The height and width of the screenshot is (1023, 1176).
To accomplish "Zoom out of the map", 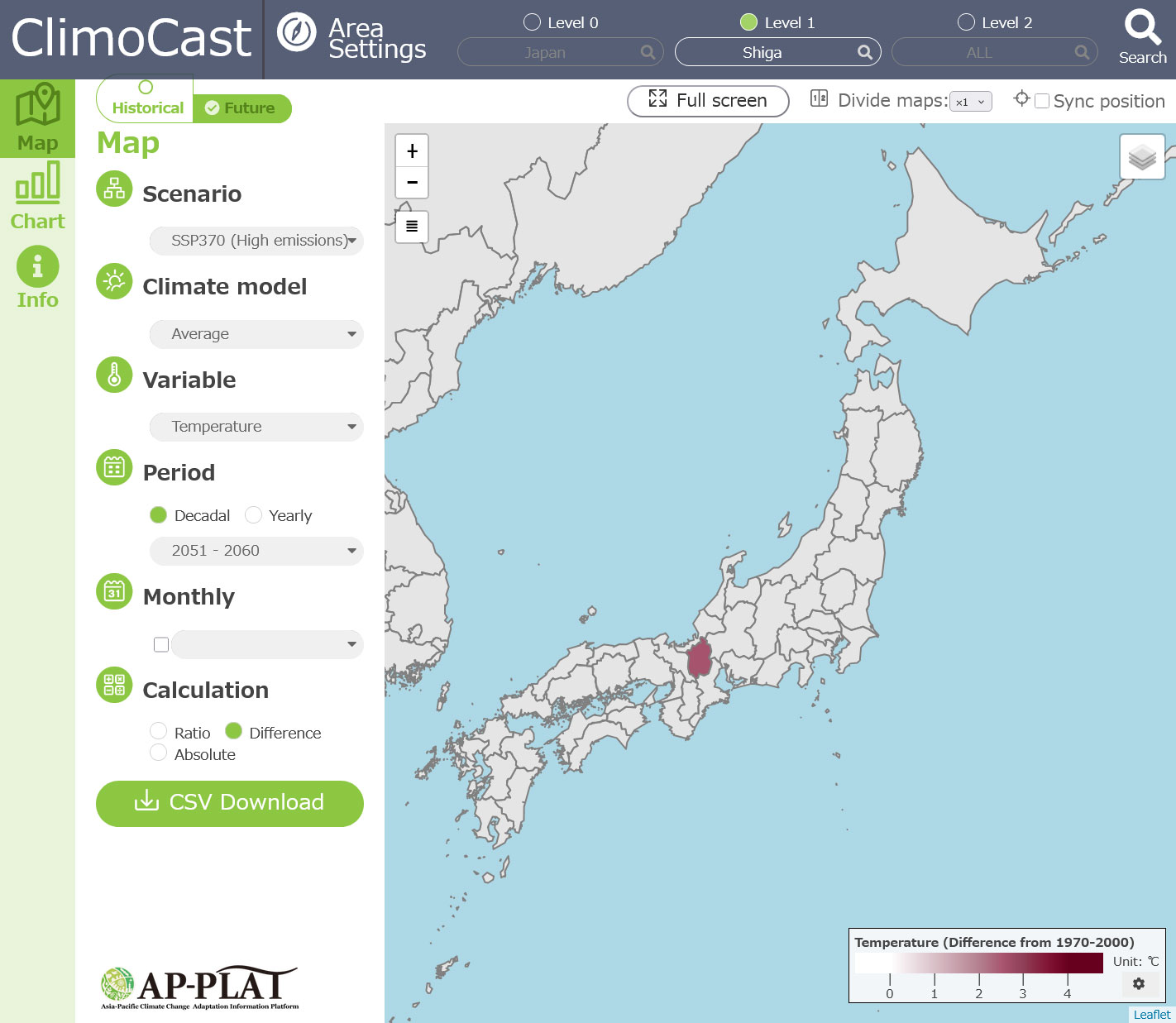I will point(412,182).
